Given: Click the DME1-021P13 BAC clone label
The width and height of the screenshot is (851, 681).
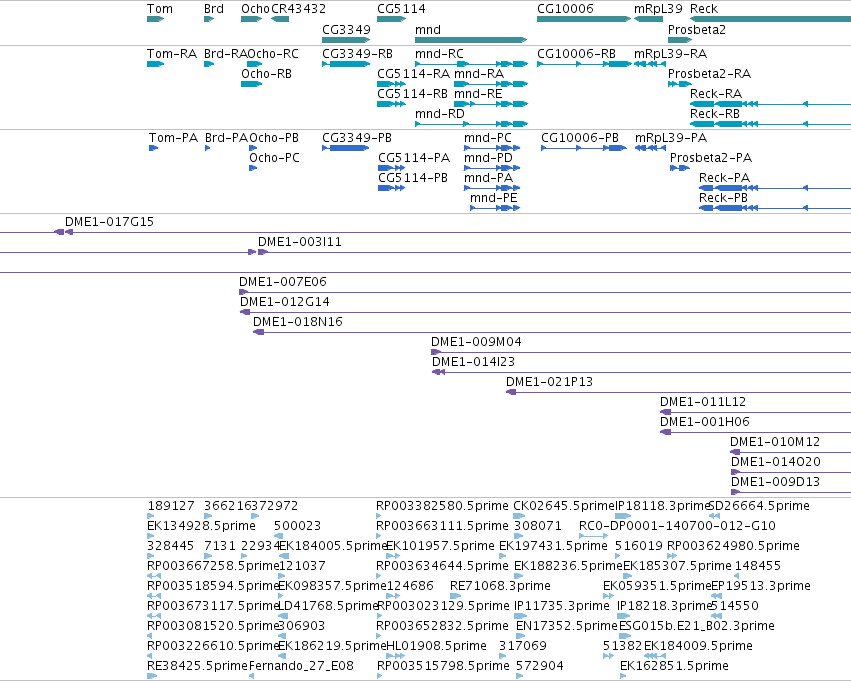Looking at the screenshot, I should tap(549, 383).
